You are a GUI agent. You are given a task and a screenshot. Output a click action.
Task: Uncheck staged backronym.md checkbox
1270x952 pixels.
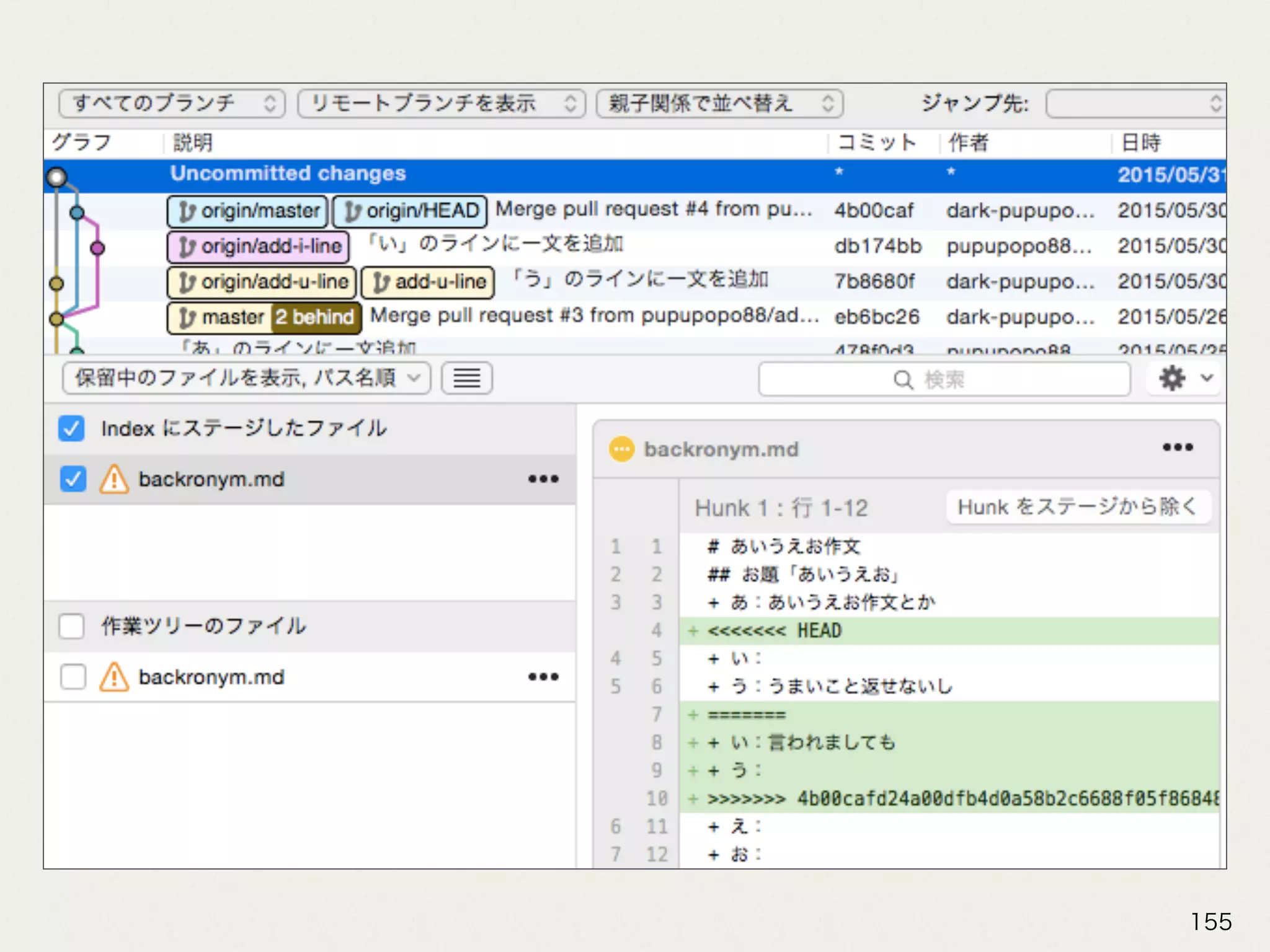[x=73, y=479]
